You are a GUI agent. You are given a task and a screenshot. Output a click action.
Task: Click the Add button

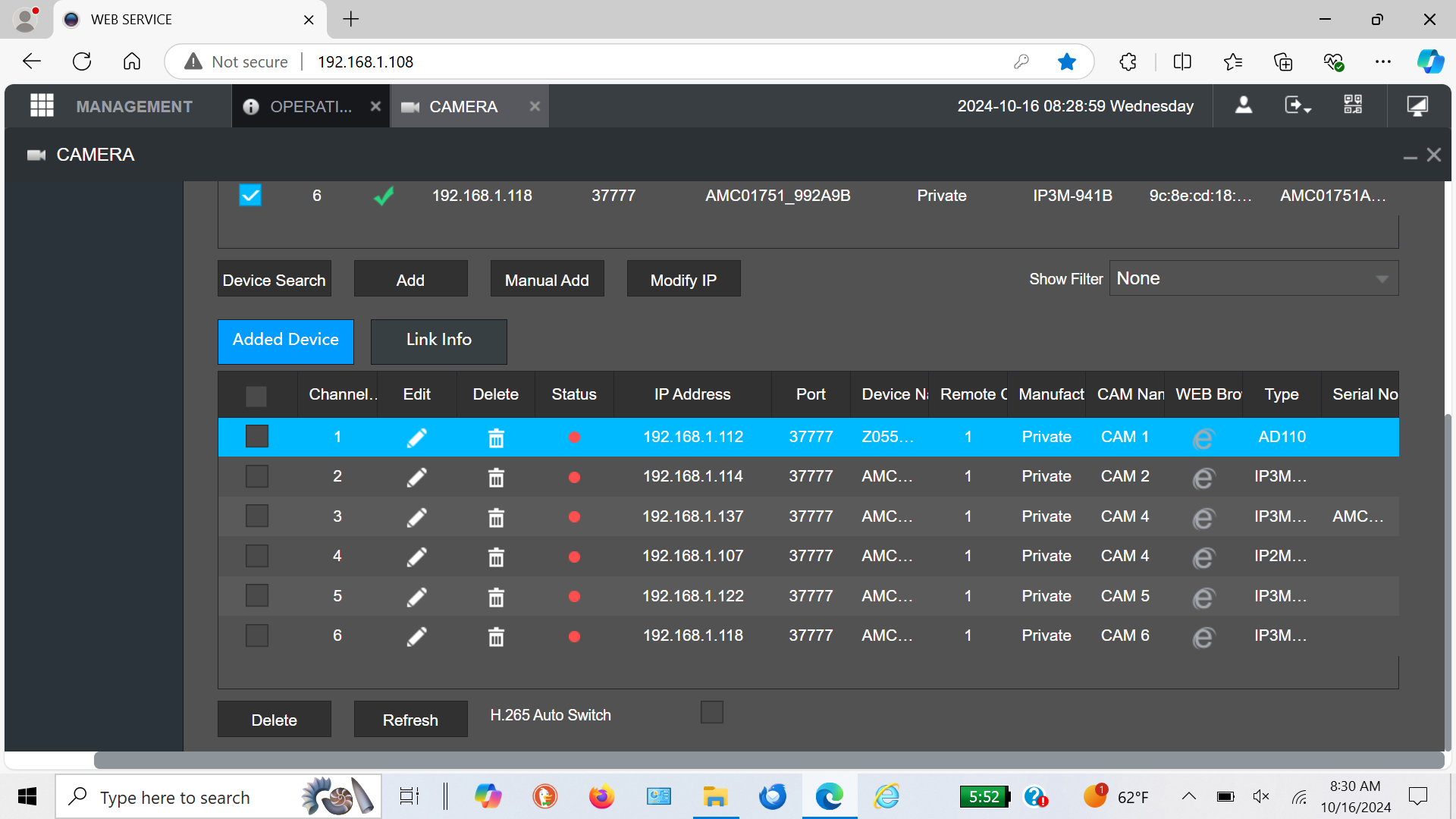[x=410, y=280]
